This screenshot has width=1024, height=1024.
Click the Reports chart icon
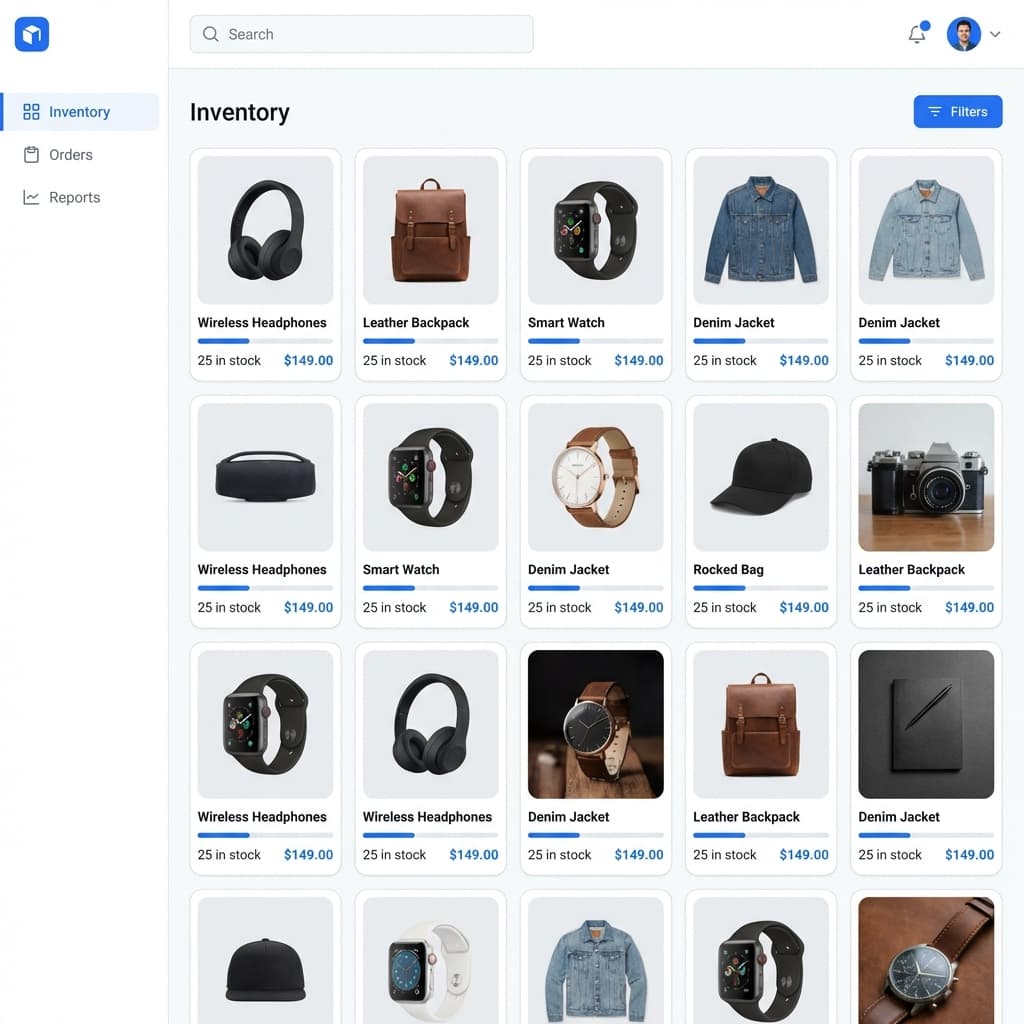tap(31, 198)
